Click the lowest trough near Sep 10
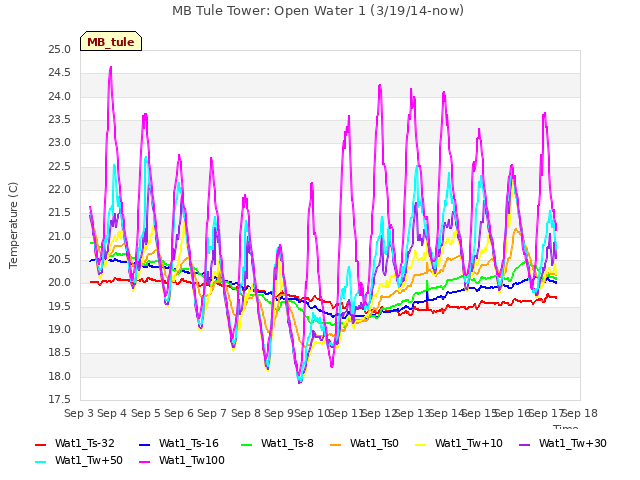This screenshot has width=640, height=480. (x=300, y=382)
